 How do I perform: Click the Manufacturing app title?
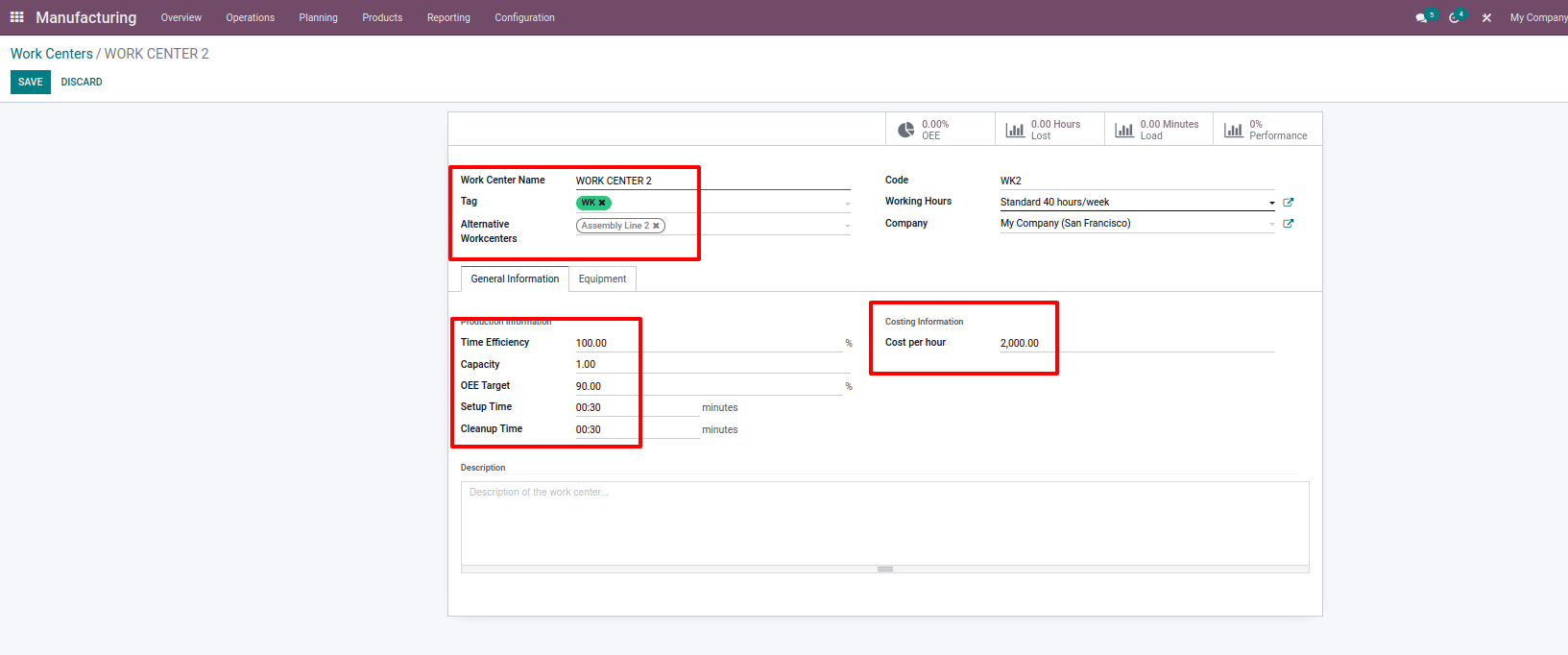(x=86, y=17)
